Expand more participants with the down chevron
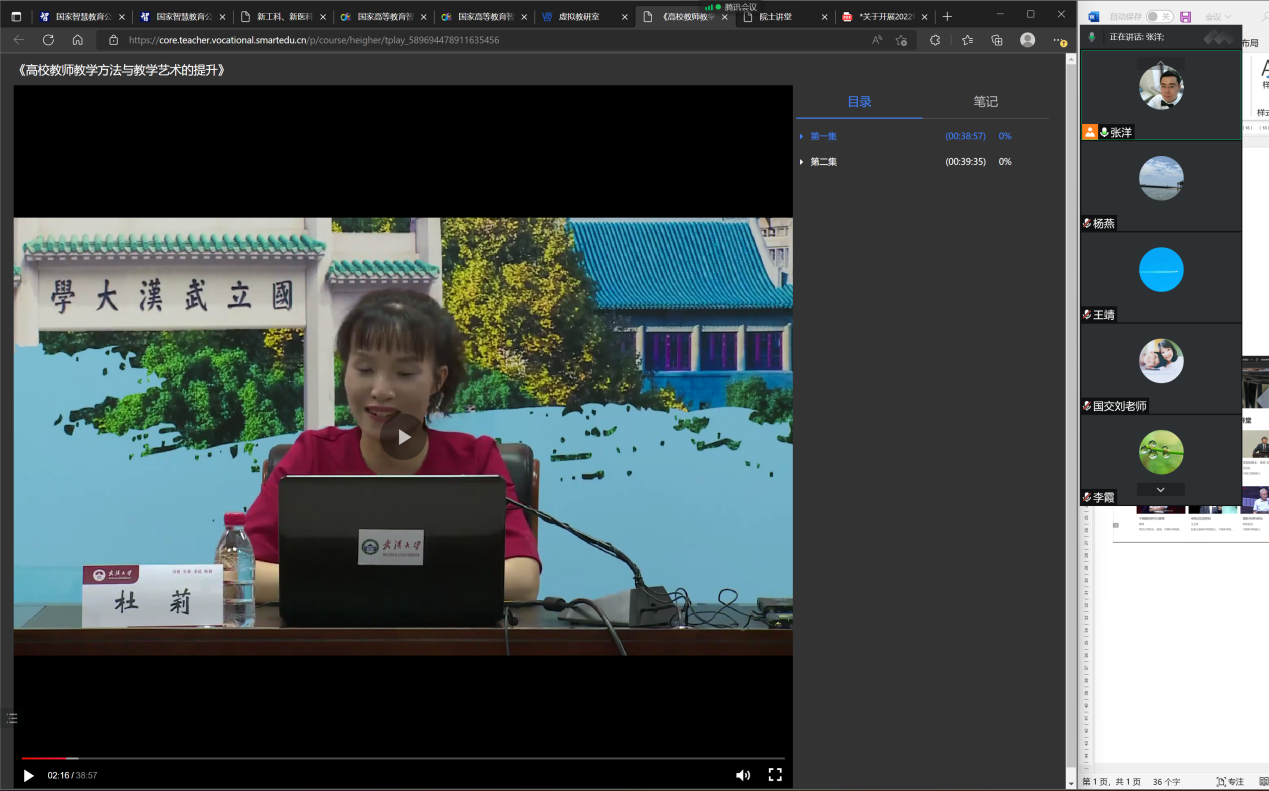The height and width of the screenshot is (791, 1269). pos(1160,490)
